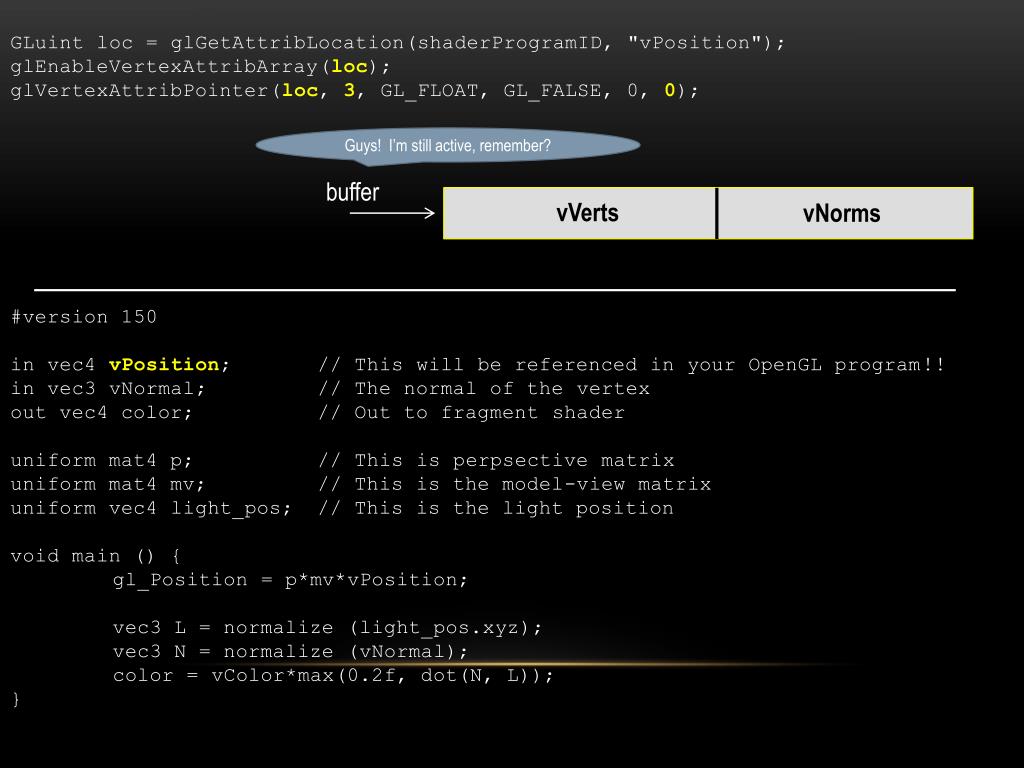Click the "out vec4 color;" declaration

(102, 413)
